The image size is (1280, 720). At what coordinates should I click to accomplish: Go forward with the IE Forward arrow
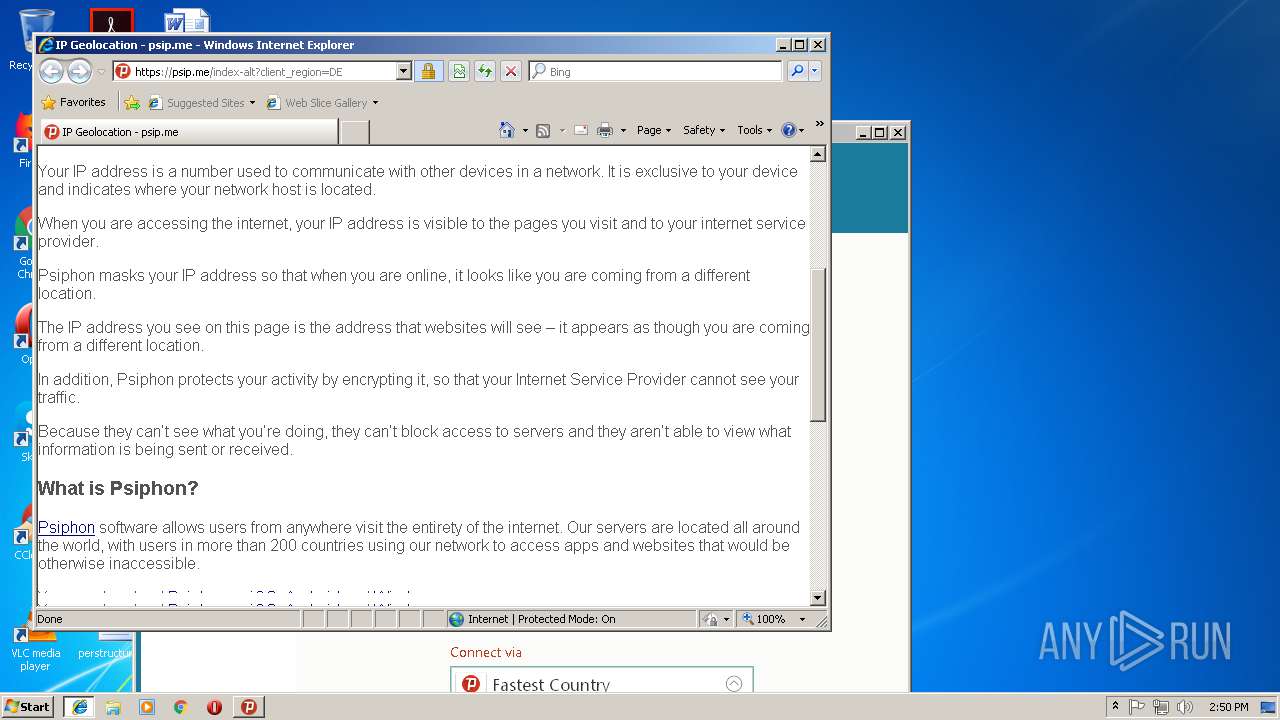[x=79, y=71]
